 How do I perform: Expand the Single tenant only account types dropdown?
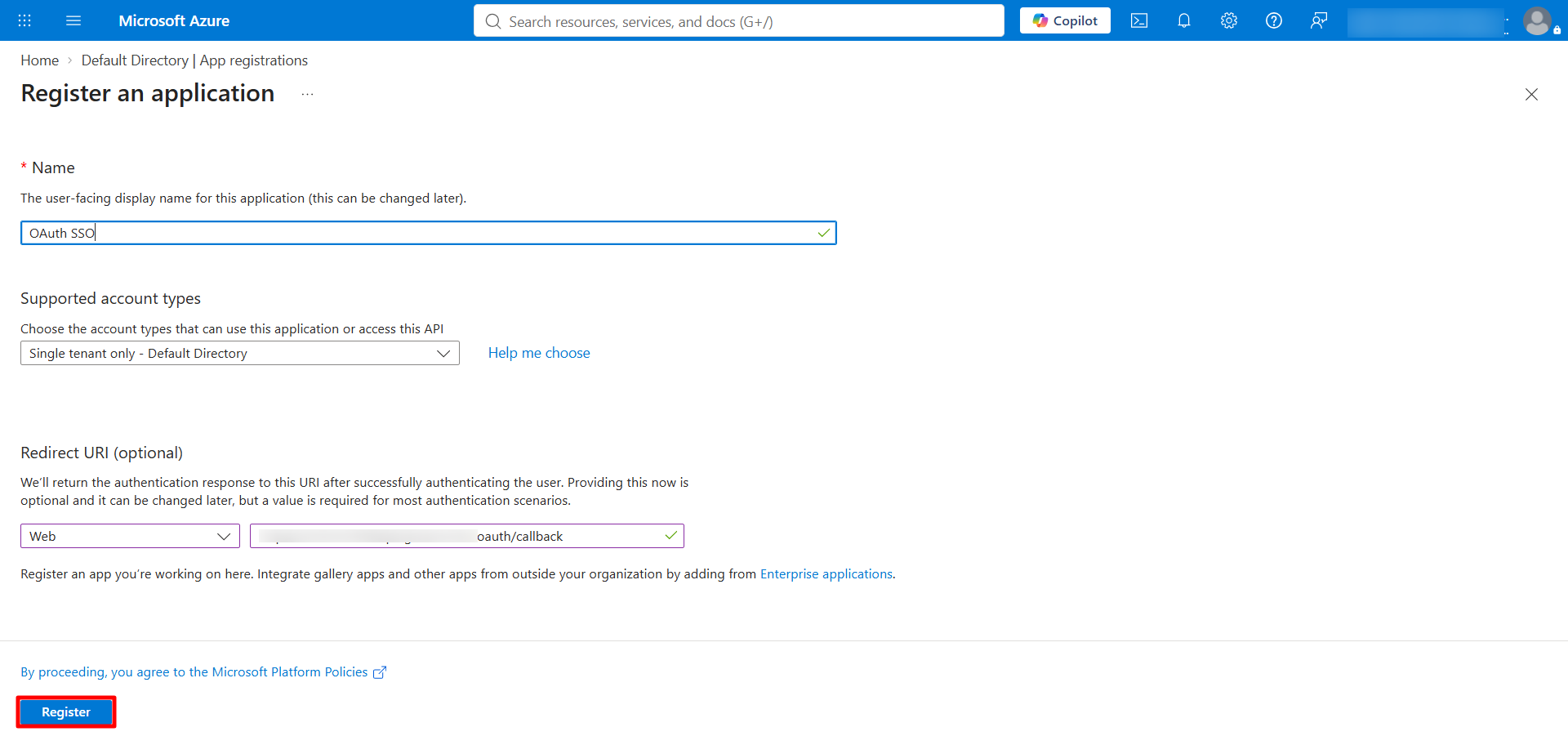[240, 353]
